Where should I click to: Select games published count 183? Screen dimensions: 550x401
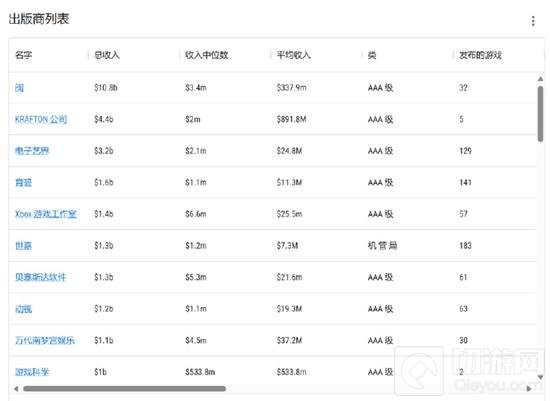pyautogui.click(x=465, y=246)
